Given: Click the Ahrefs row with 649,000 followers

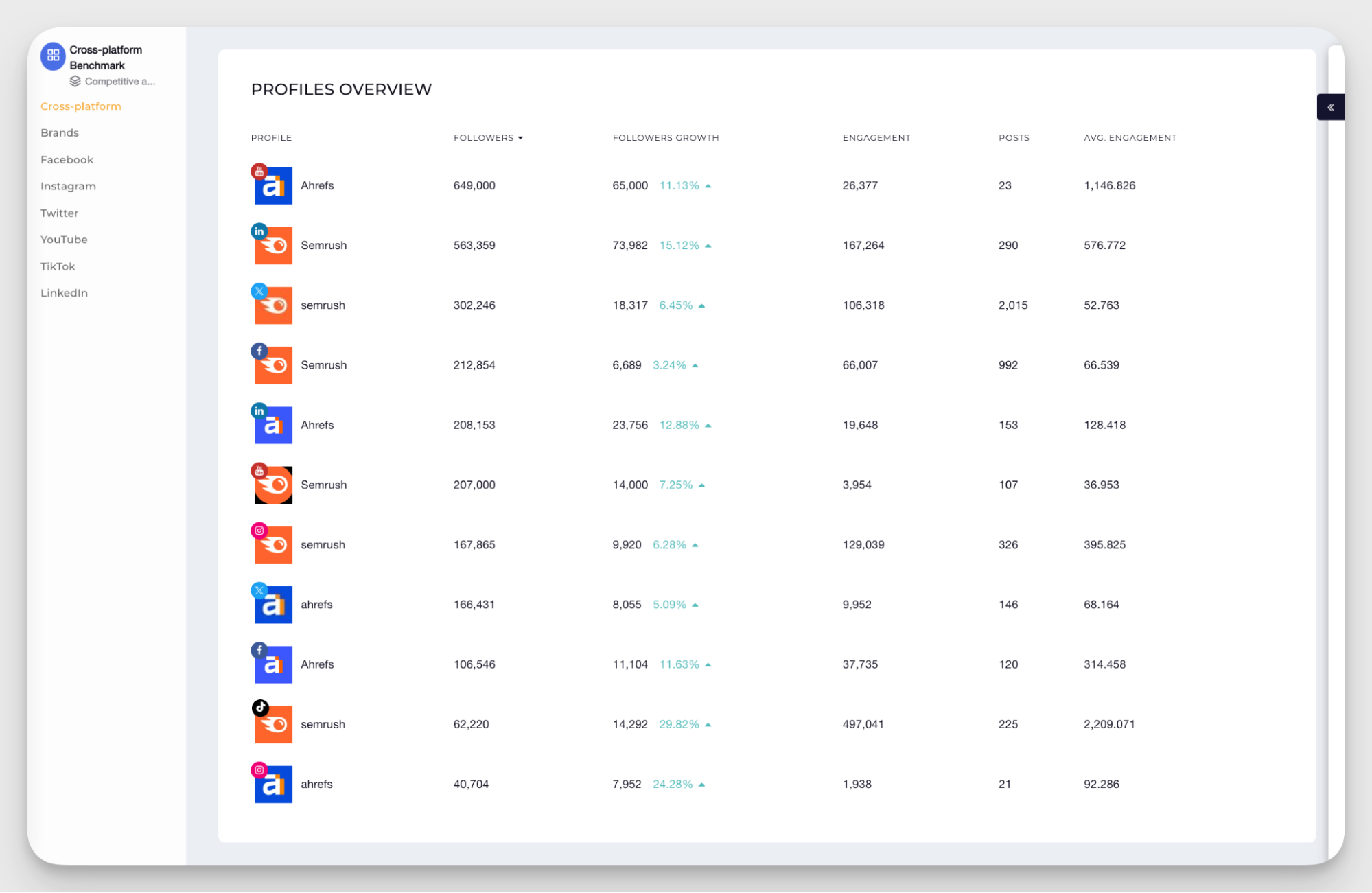Looking at the screenshot, I should point(316,185).
